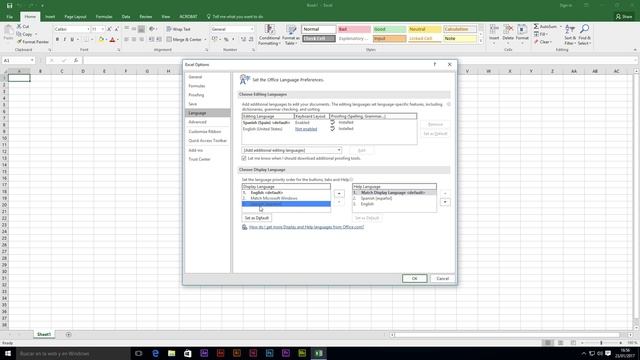This screenshot has width=640, height=360.
Task: Open the AutoSum dropdown arrow
Action: coord(560,27)
